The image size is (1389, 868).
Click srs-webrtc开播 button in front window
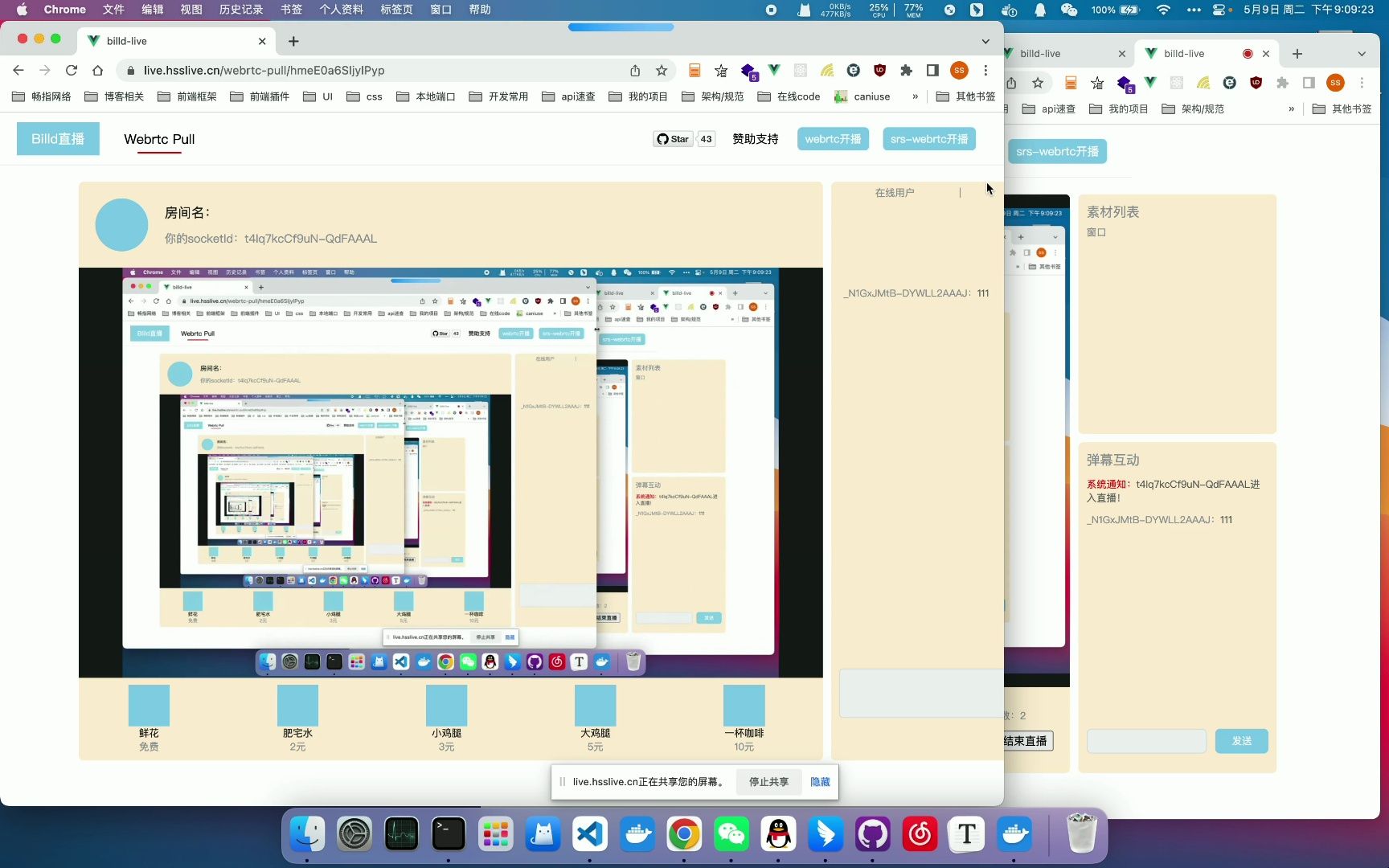point(929,139)
